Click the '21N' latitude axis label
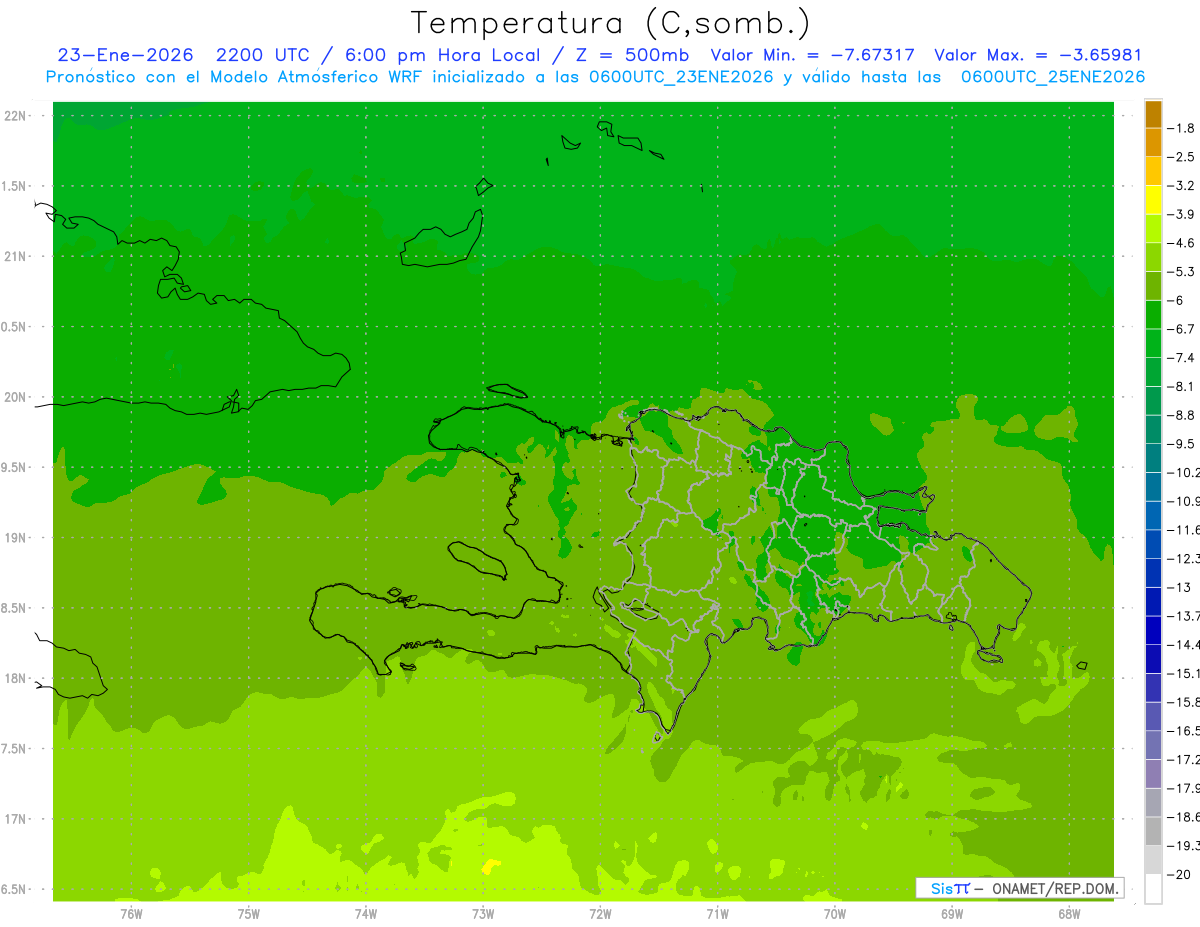This screenshot has height=927, width=1200. click(x=15, y=256)
